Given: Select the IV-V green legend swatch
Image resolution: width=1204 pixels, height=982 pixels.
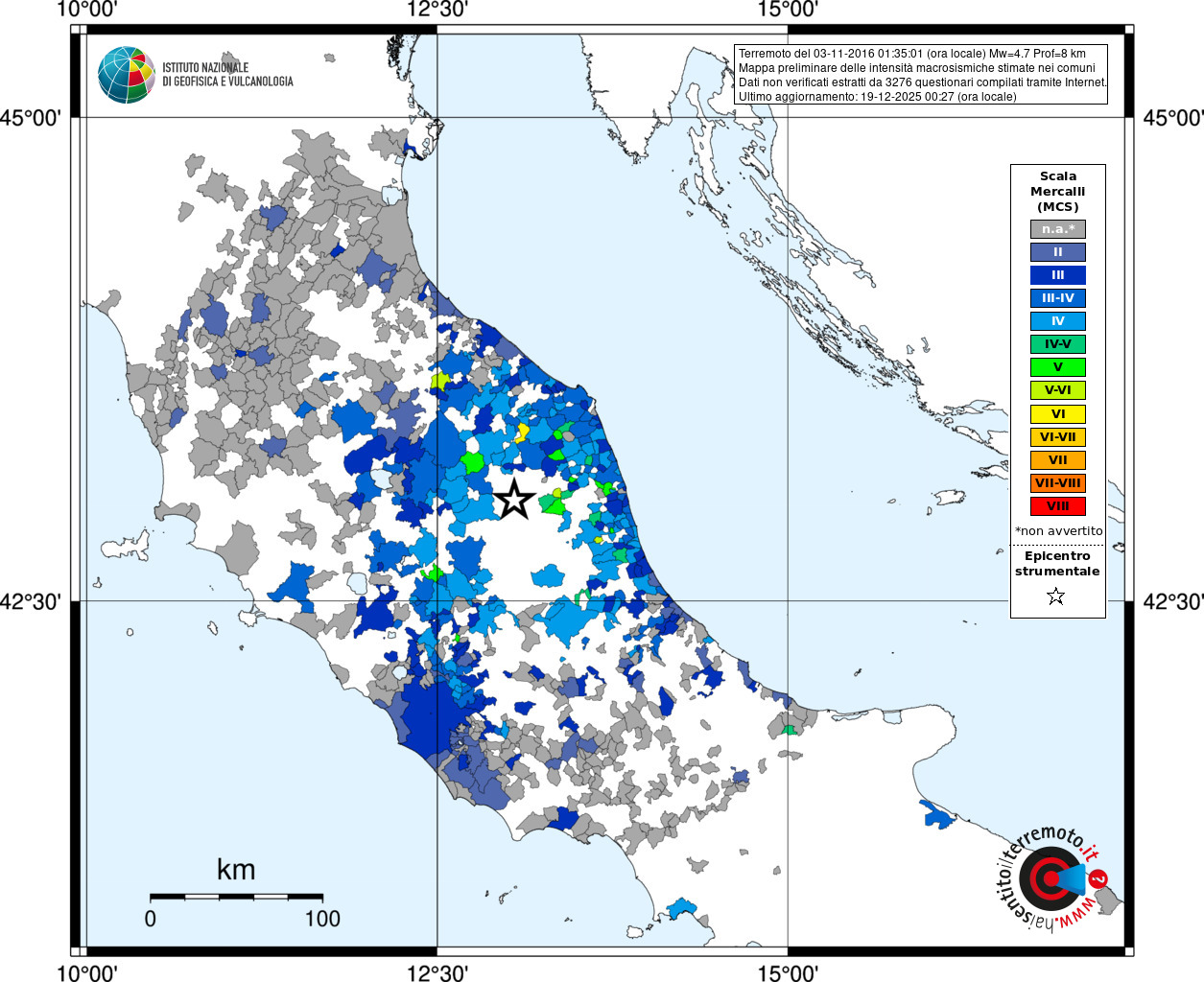Looking at the screenshot, I should [x=1058, y=344].
